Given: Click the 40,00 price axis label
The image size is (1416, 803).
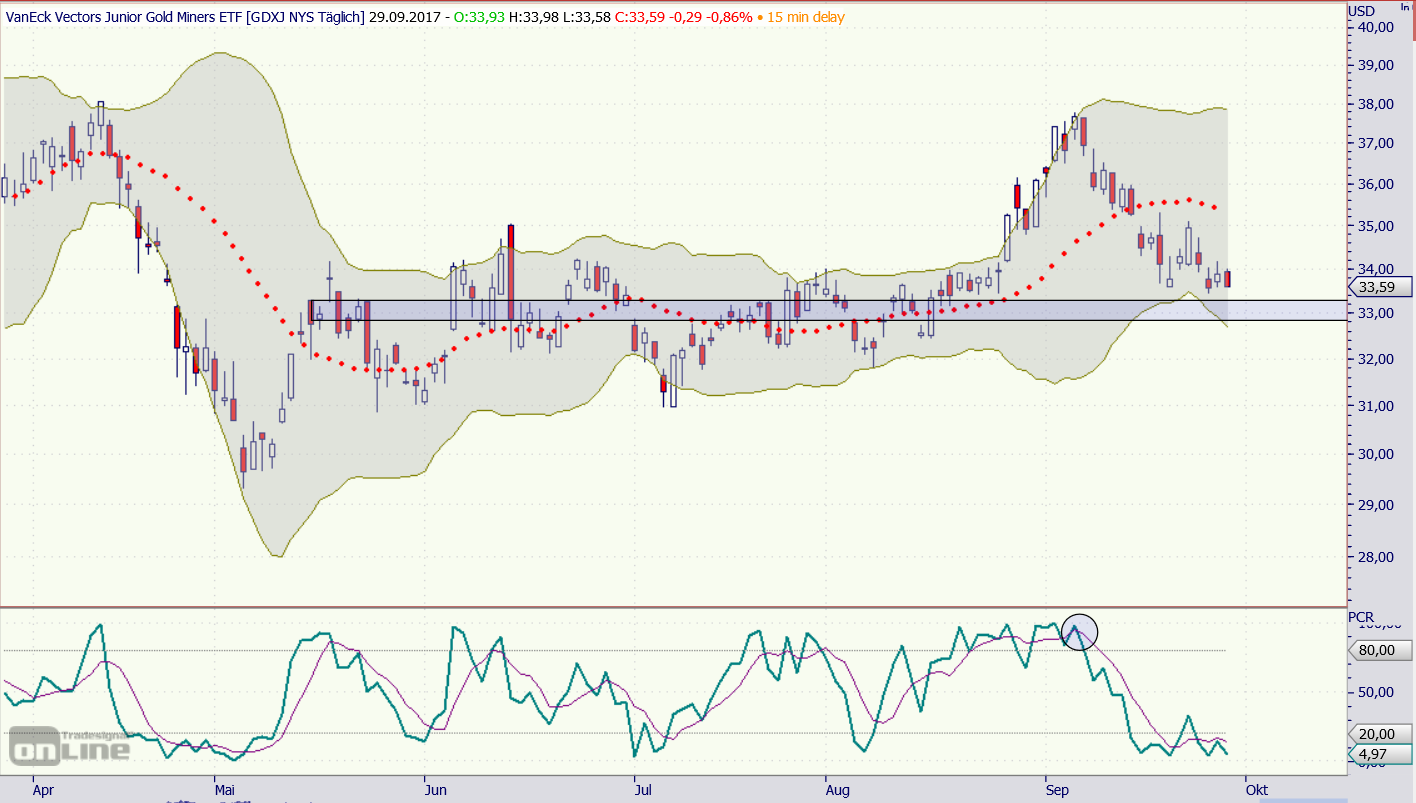Looking at the screenshot, I should [1377, 27].
